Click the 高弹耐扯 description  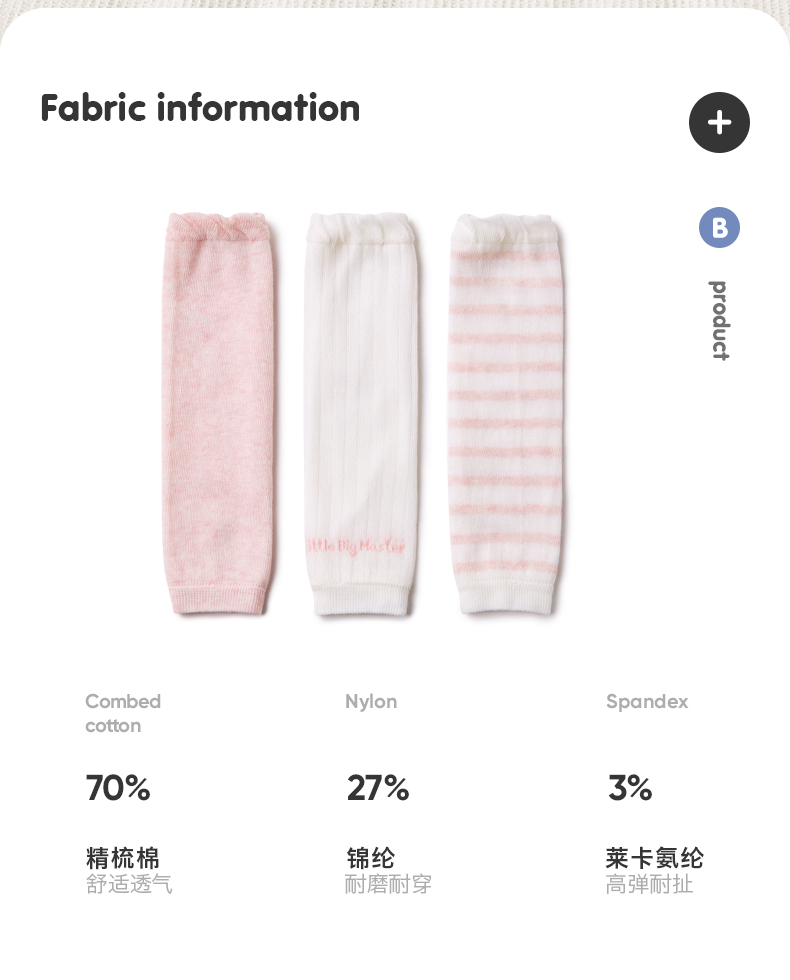point(649,884)
